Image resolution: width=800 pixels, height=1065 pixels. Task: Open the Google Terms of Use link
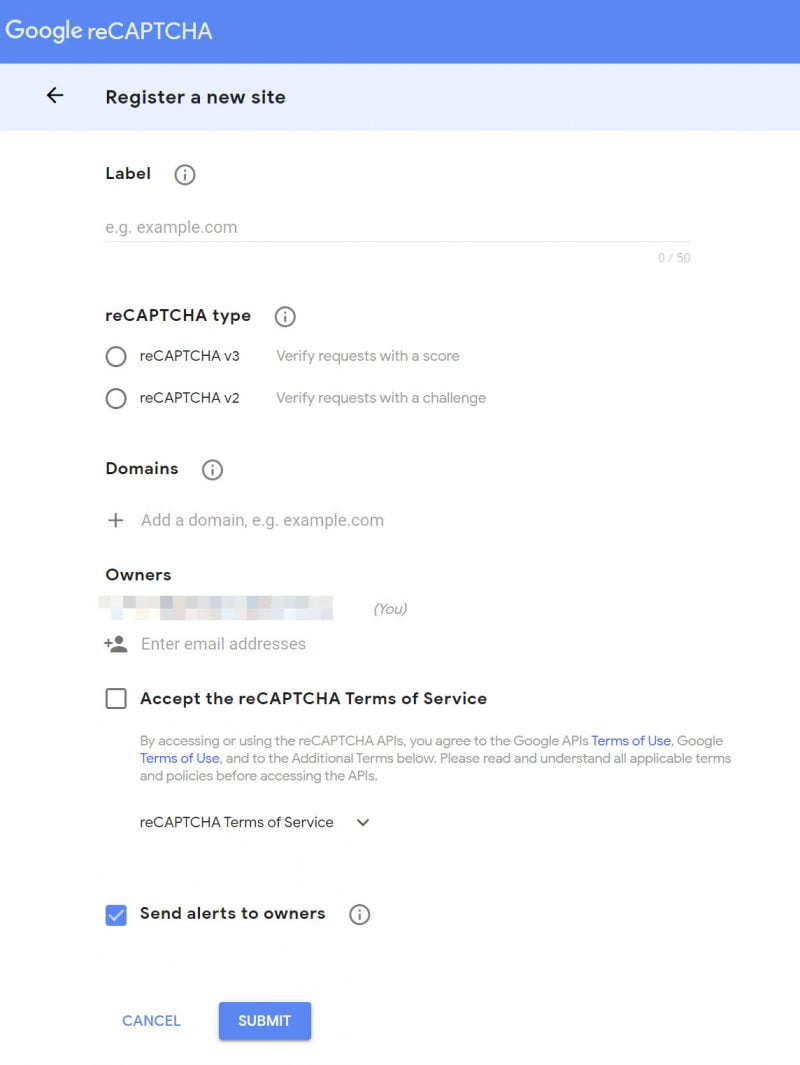[179, 758]
